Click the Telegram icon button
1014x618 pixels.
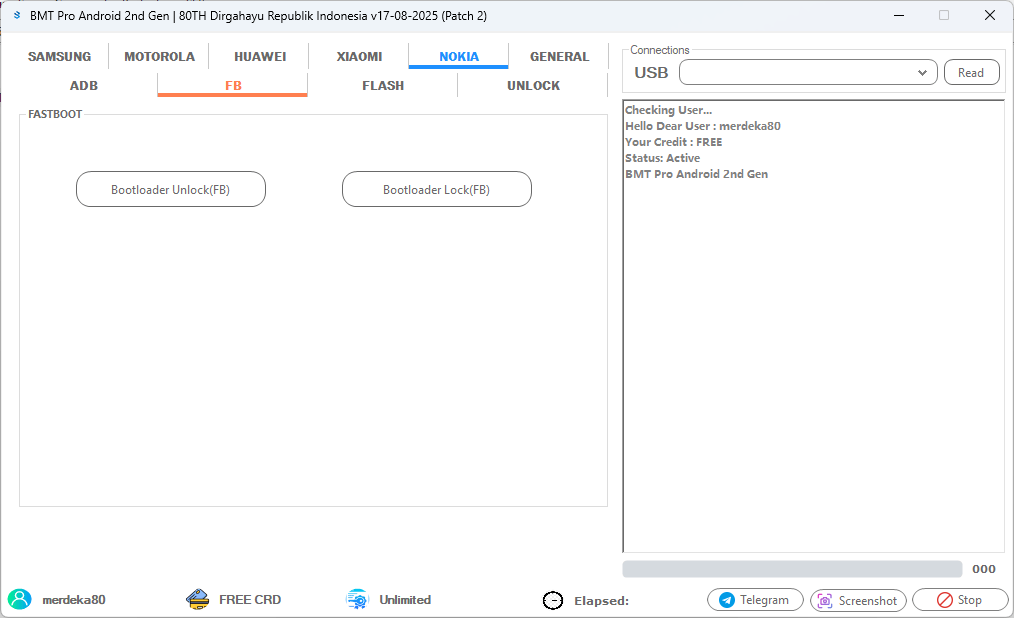726,600
